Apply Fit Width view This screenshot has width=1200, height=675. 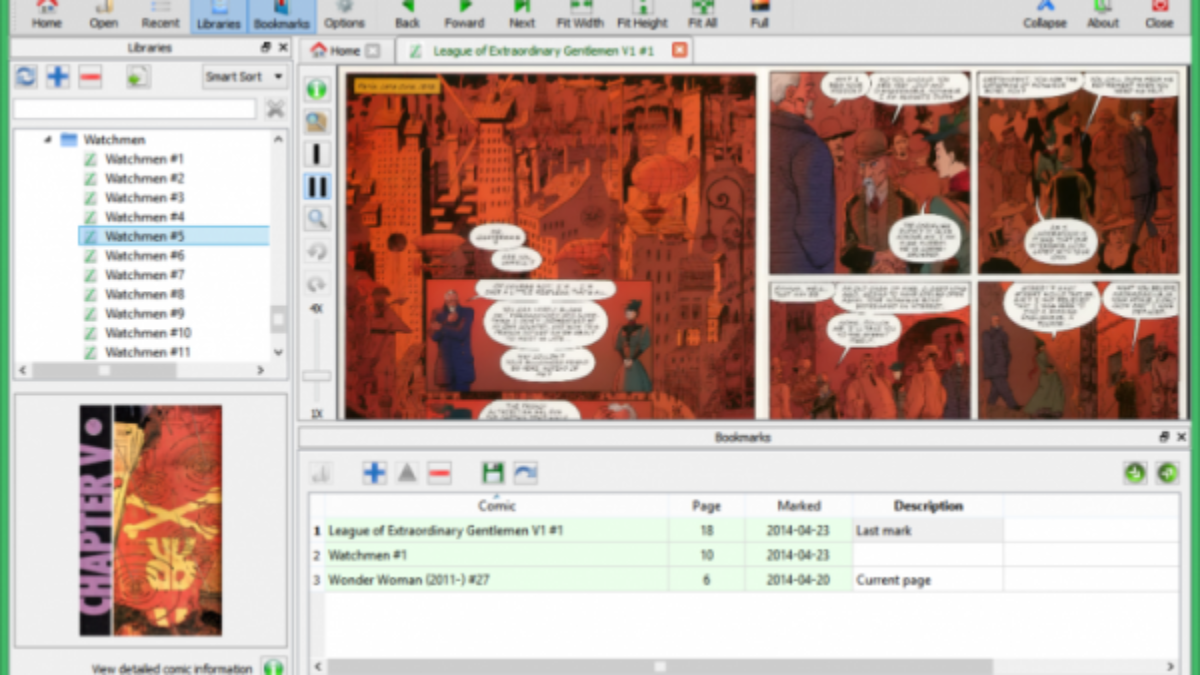coord(581,15)
